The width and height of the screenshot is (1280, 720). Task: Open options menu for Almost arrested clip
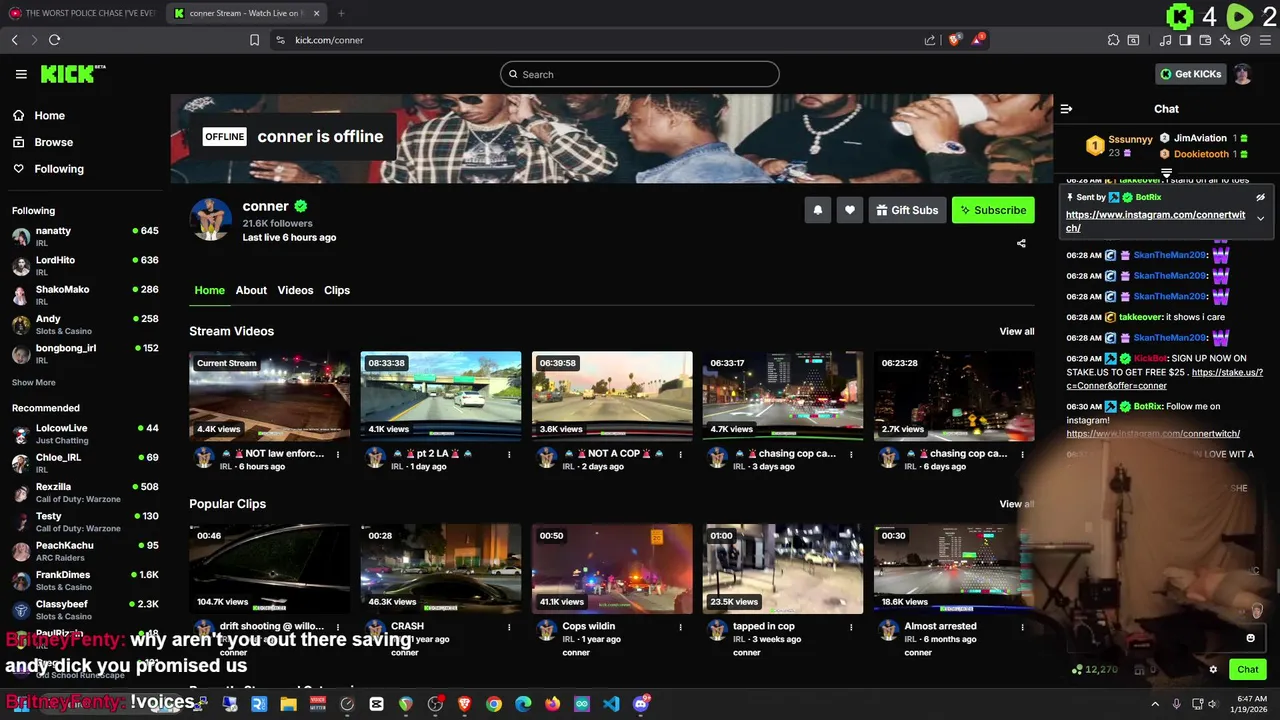pyautogui.click(x=1022, y=627)
